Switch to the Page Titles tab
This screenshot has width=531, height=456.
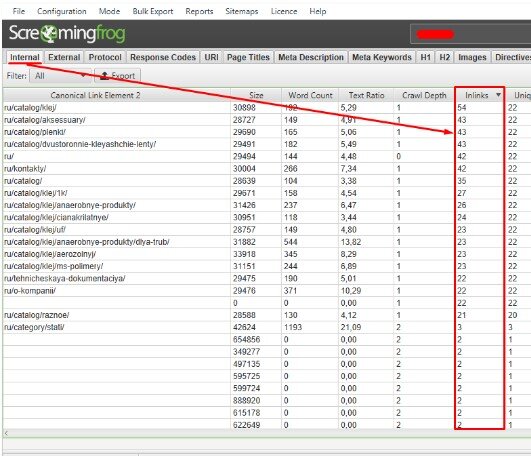(248, 57)
